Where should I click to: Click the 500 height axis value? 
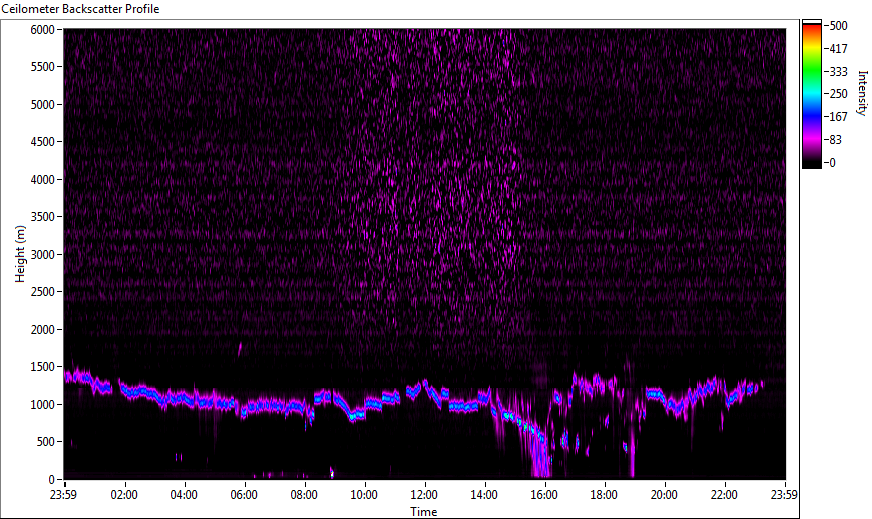(46, 442)
